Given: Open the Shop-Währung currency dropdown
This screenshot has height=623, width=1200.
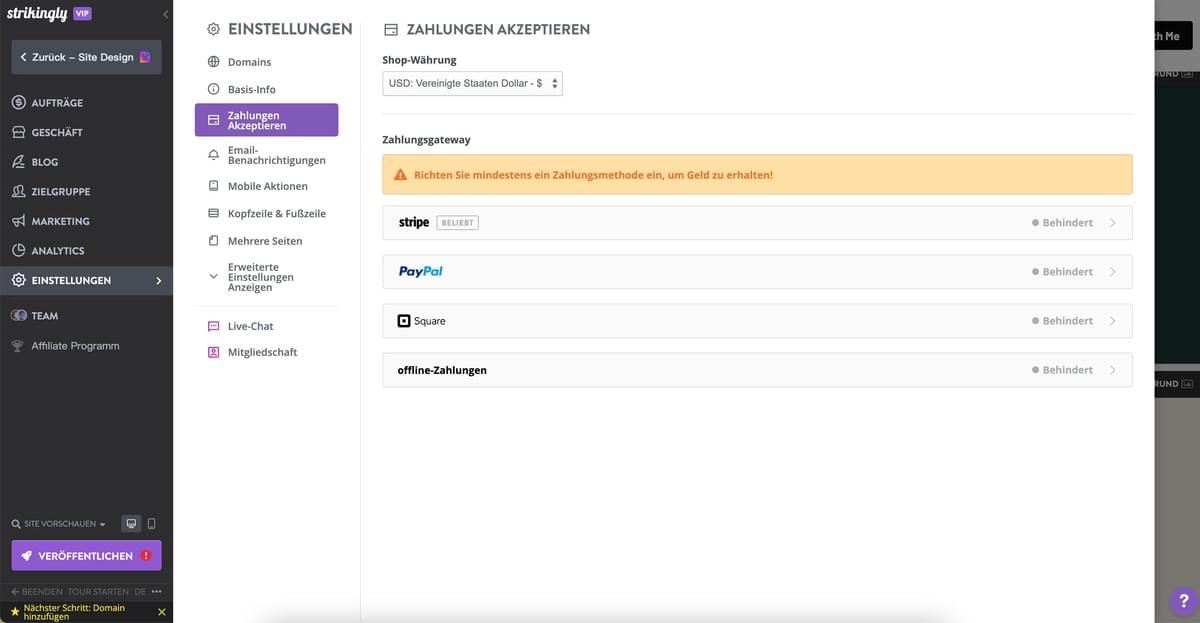Looking at the screenshot, I should pos(472,83).
